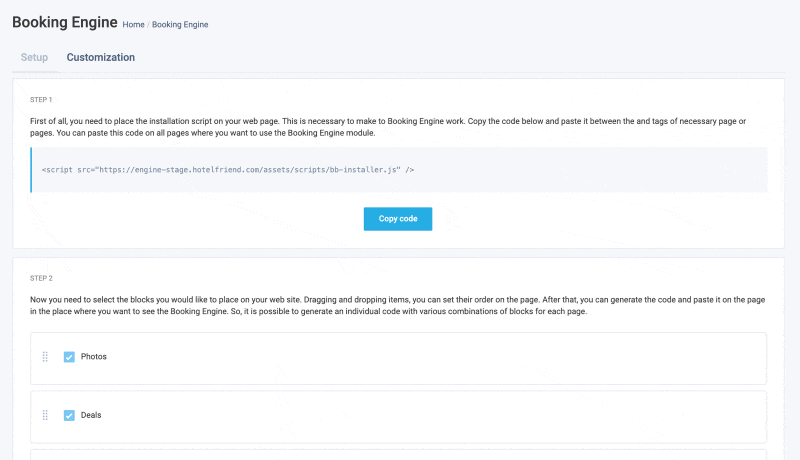Open the Customization tab
Viewport: 800px width, 460px height.
point(101,57)
